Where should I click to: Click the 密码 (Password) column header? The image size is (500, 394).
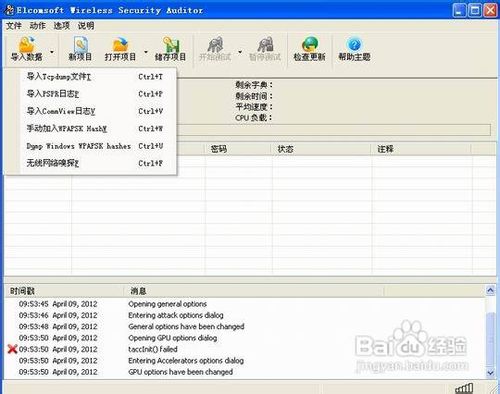click(238, 149)
